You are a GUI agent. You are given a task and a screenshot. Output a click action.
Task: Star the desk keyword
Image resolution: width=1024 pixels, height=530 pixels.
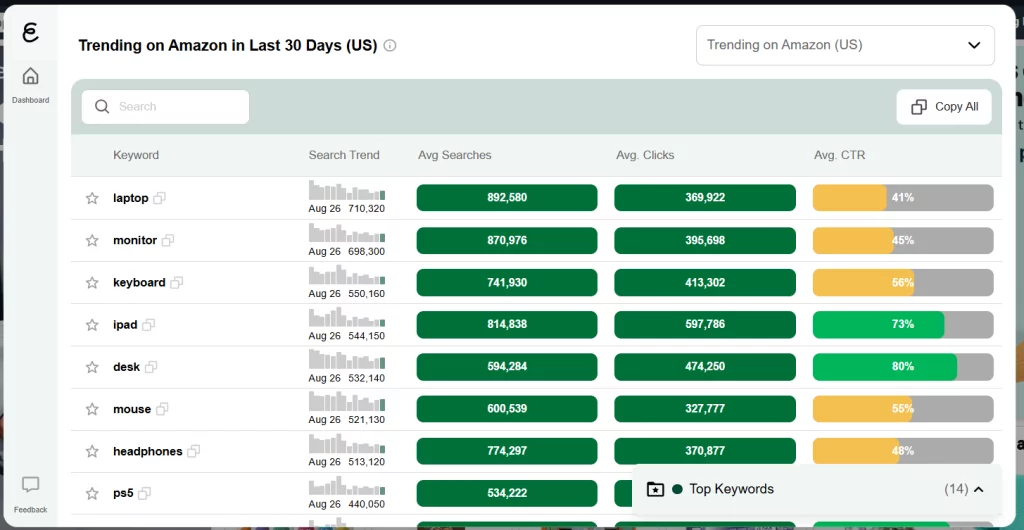coord(92,367)
